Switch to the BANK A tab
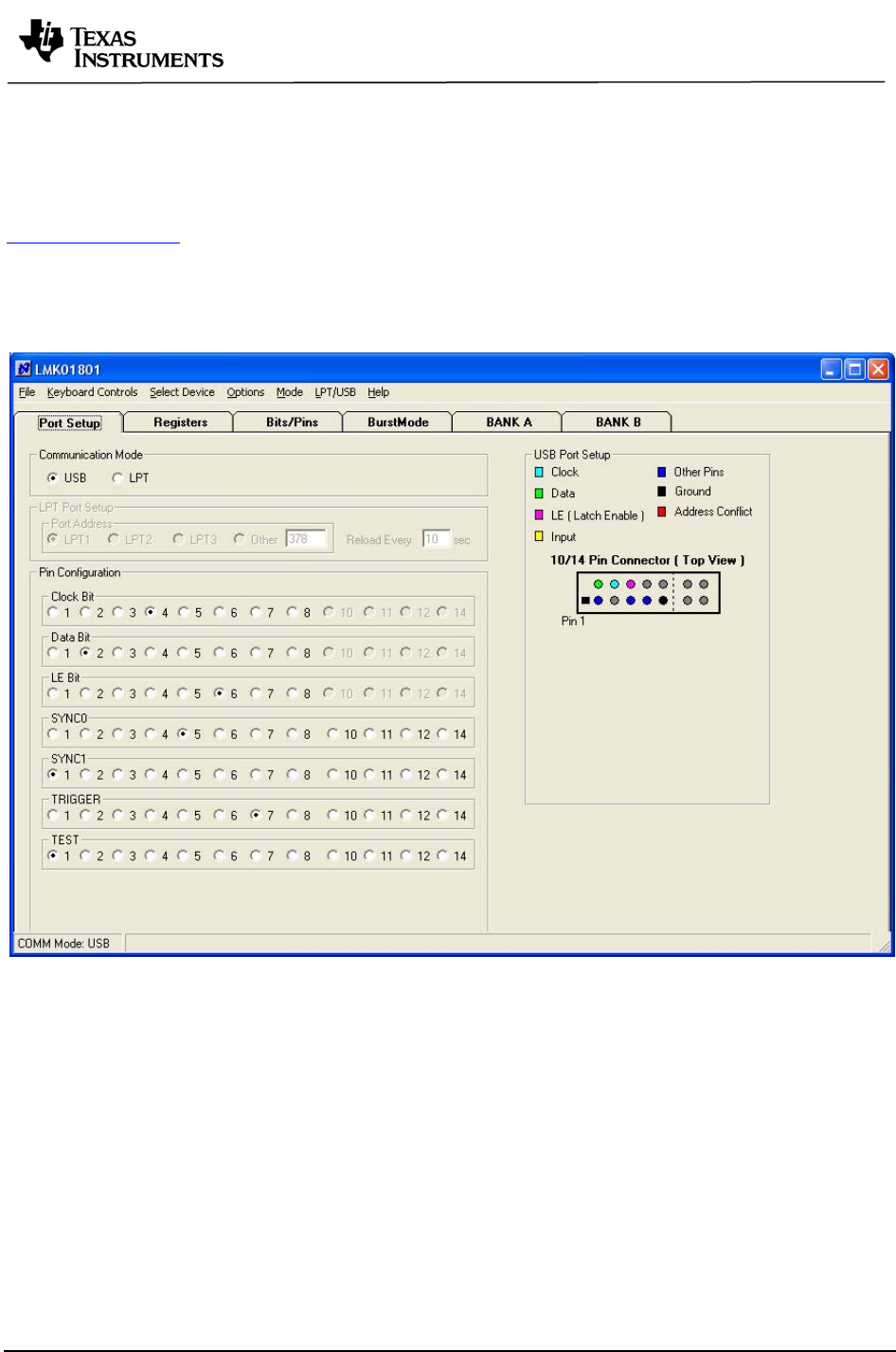 (509, 423)
